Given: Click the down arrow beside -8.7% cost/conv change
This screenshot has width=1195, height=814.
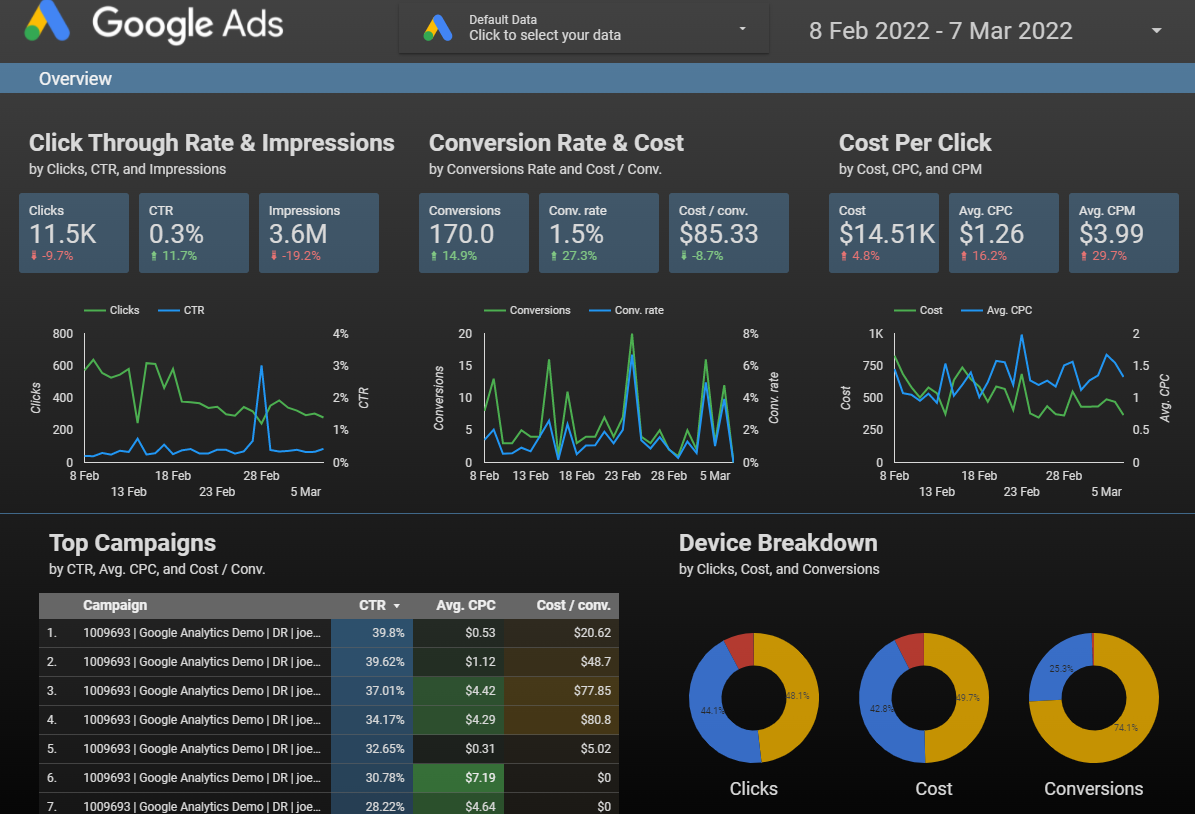Looking at the screenshot, I should point(684,256).
